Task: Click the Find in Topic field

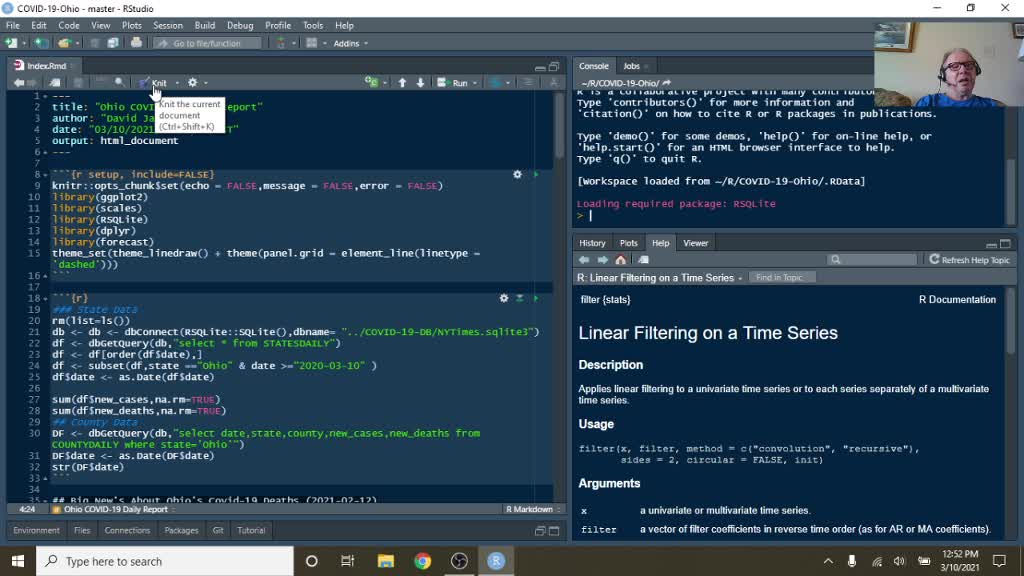Action: click(782, 278)
